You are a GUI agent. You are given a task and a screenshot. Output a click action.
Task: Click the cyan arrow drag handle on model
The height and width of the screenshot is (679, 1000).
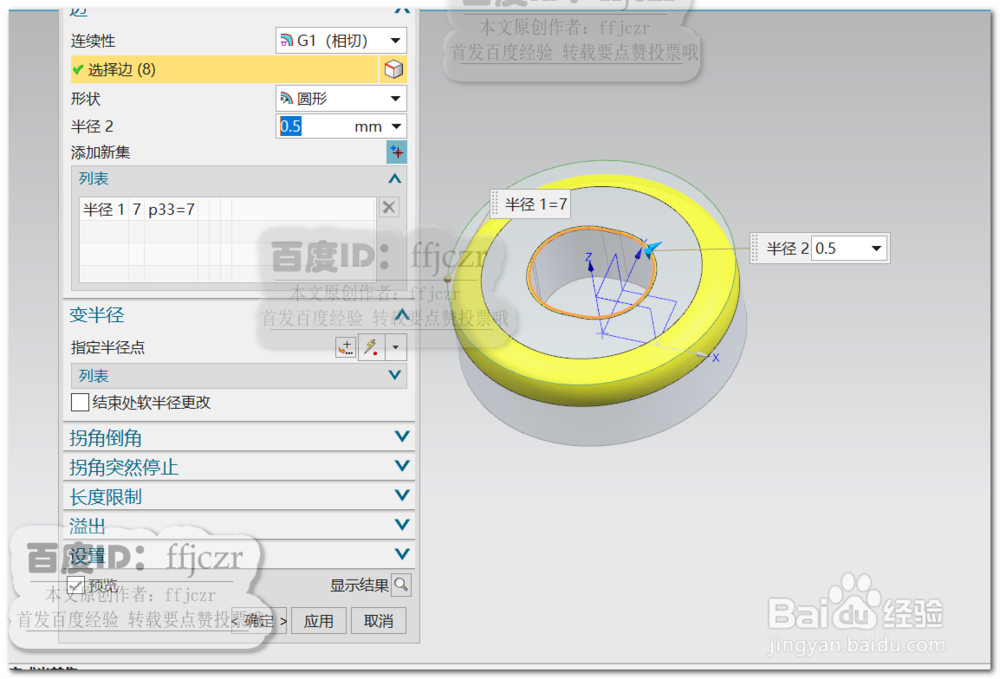pyautogui.click(x=652, y=248)
